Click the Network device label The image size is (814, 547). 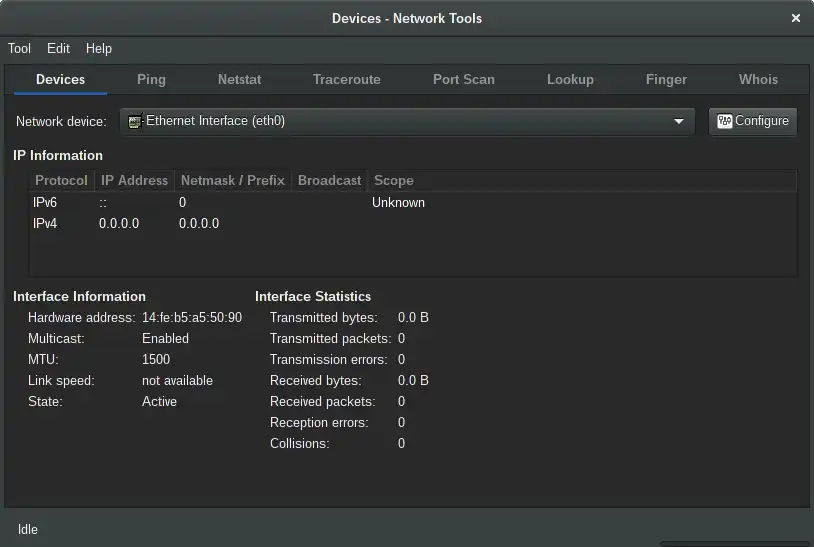pyautogui.click(x=61, y=121)
